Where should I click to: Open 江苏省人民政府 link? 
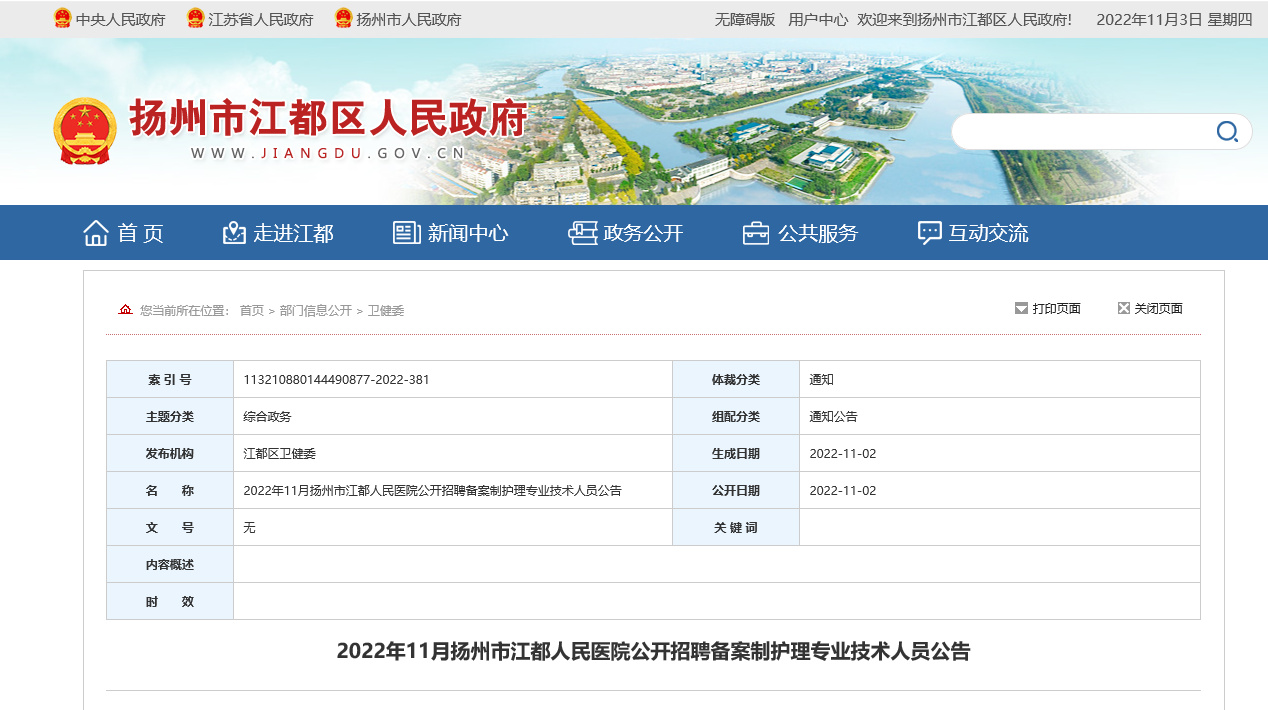tap(260, 19)
